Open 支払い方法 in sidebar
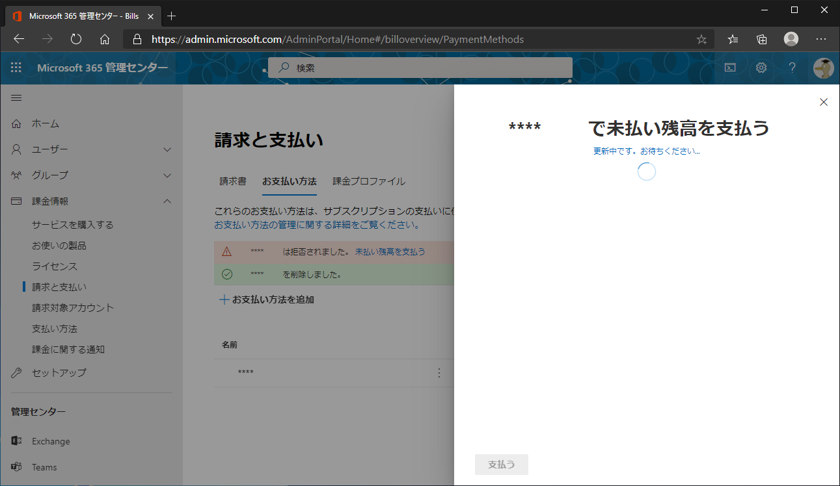 [x=54, y=328]
